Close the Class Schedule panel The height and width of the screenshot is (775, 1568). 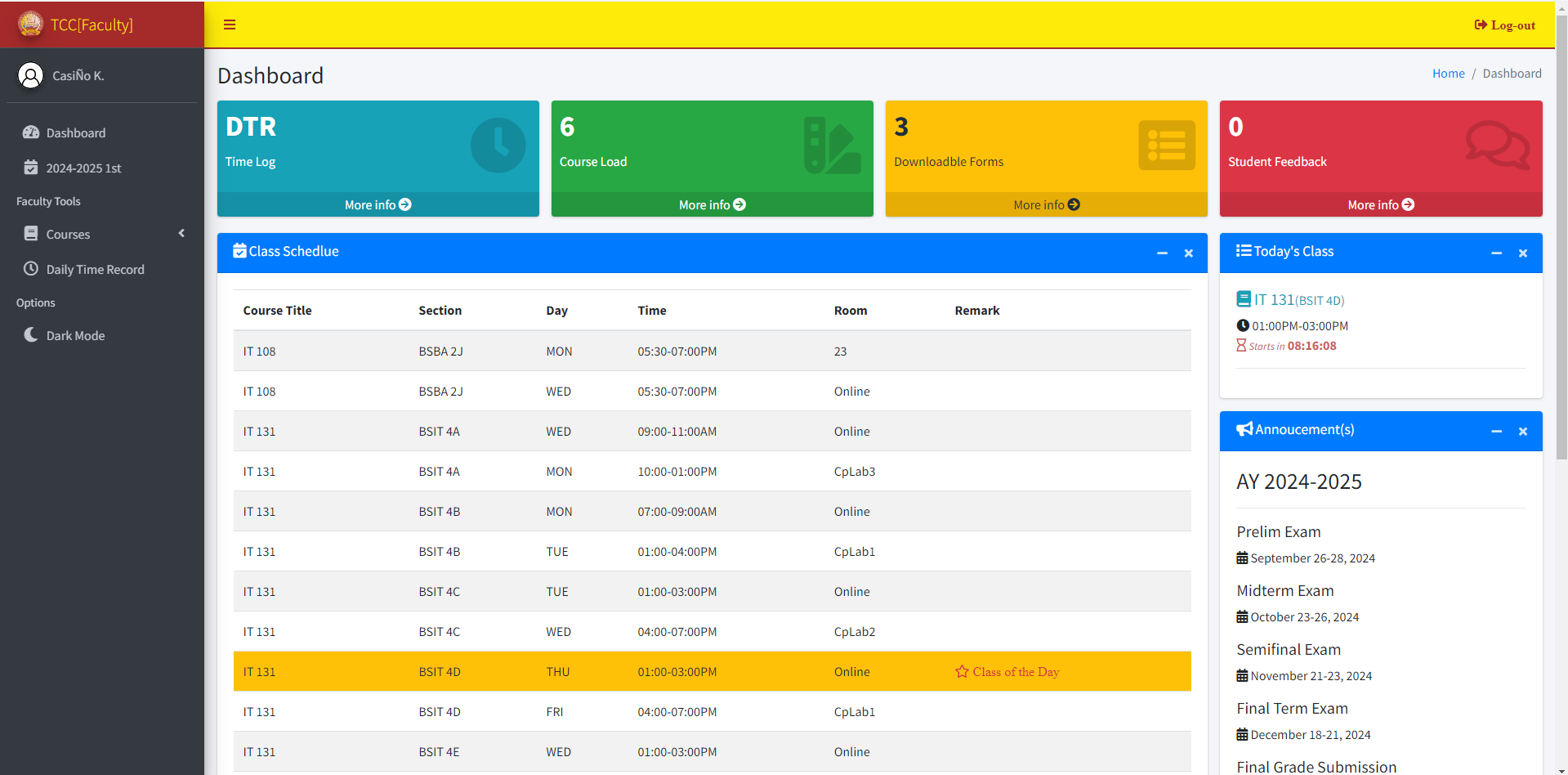pyautogui.click(x=1189, y=253)
